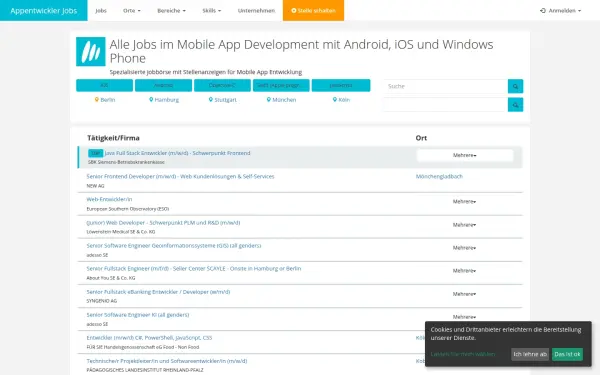600x375 pixels.
Task: Expand Mehrere dropdown for Web-Entwickler/in row
Action: (x=465, y=202)
